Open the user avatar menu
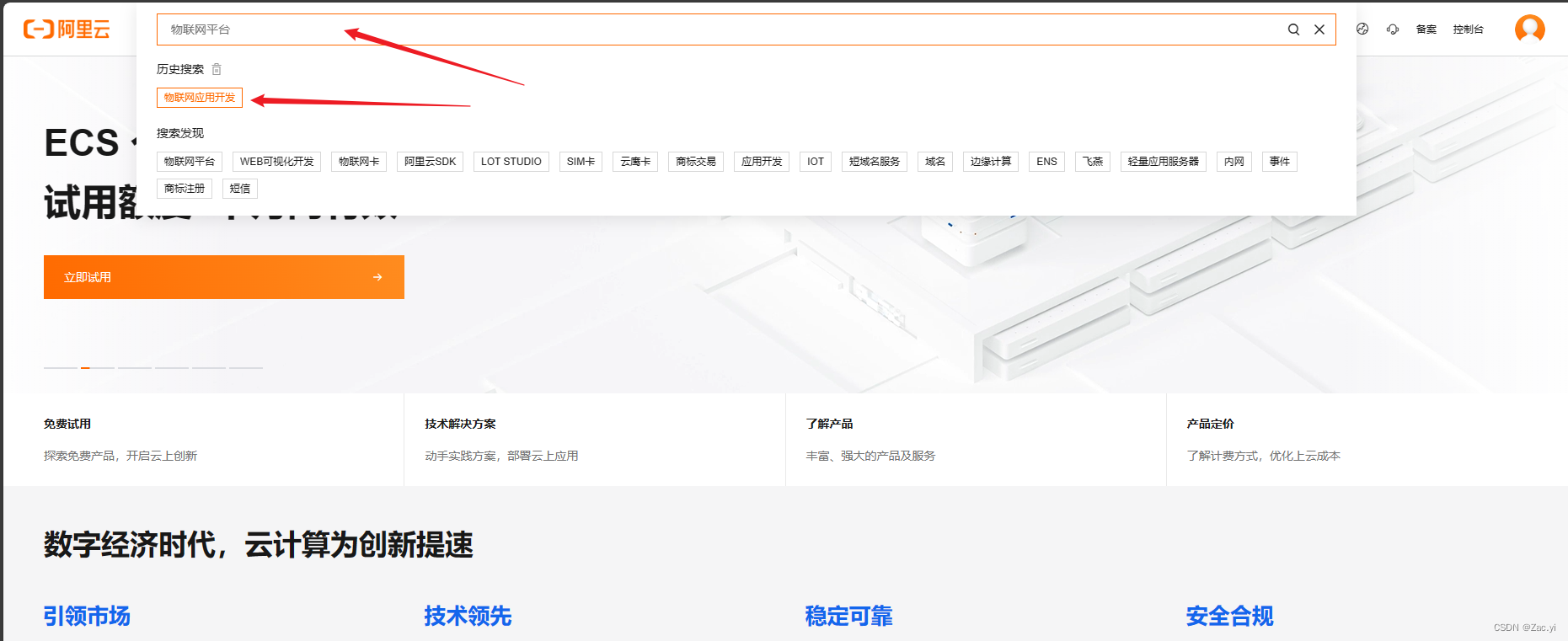This screenshot has height=641, width=1568. pos(1530,29)
